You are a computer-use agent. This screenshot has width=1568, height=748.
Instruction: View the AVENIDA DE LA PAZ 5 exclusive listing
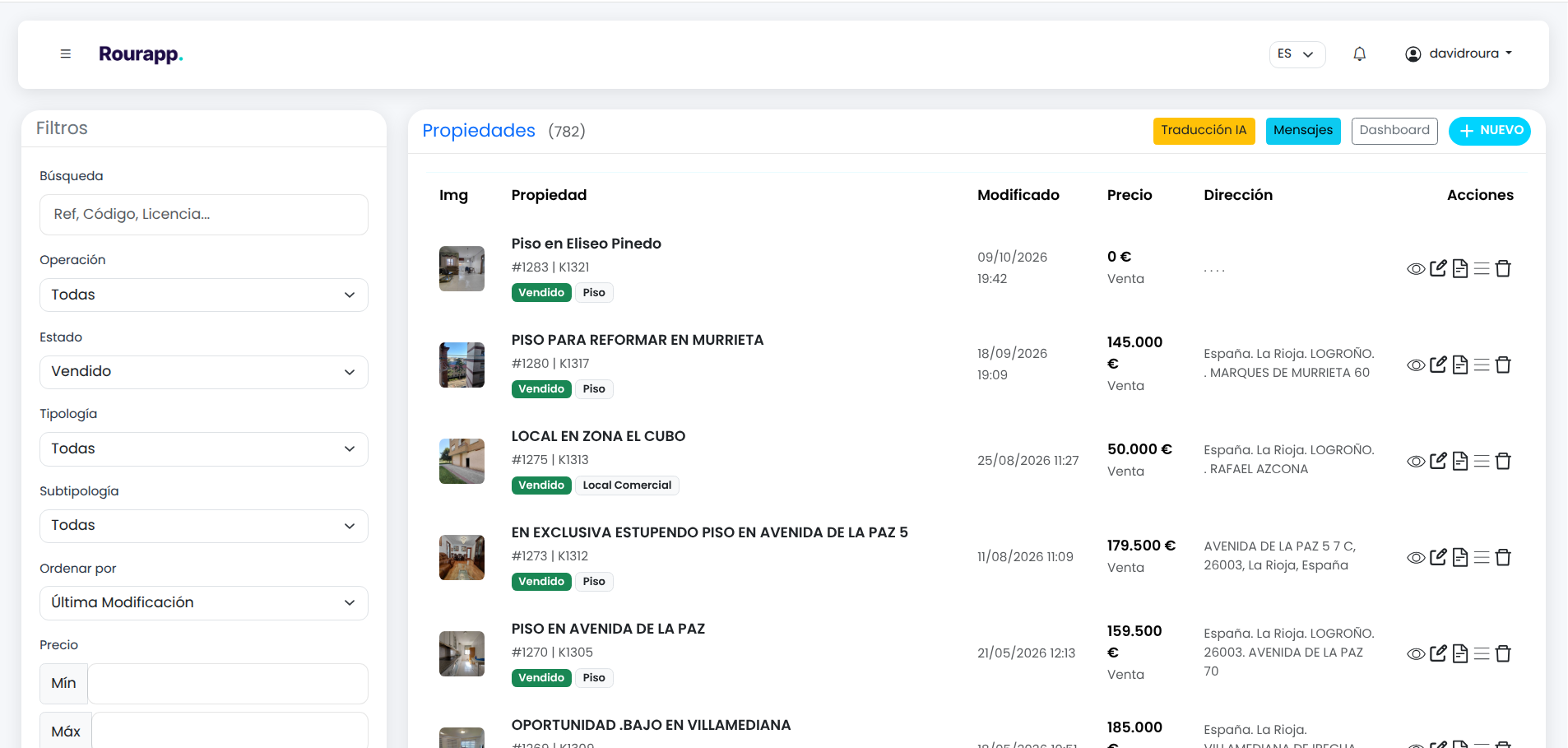1416,558
